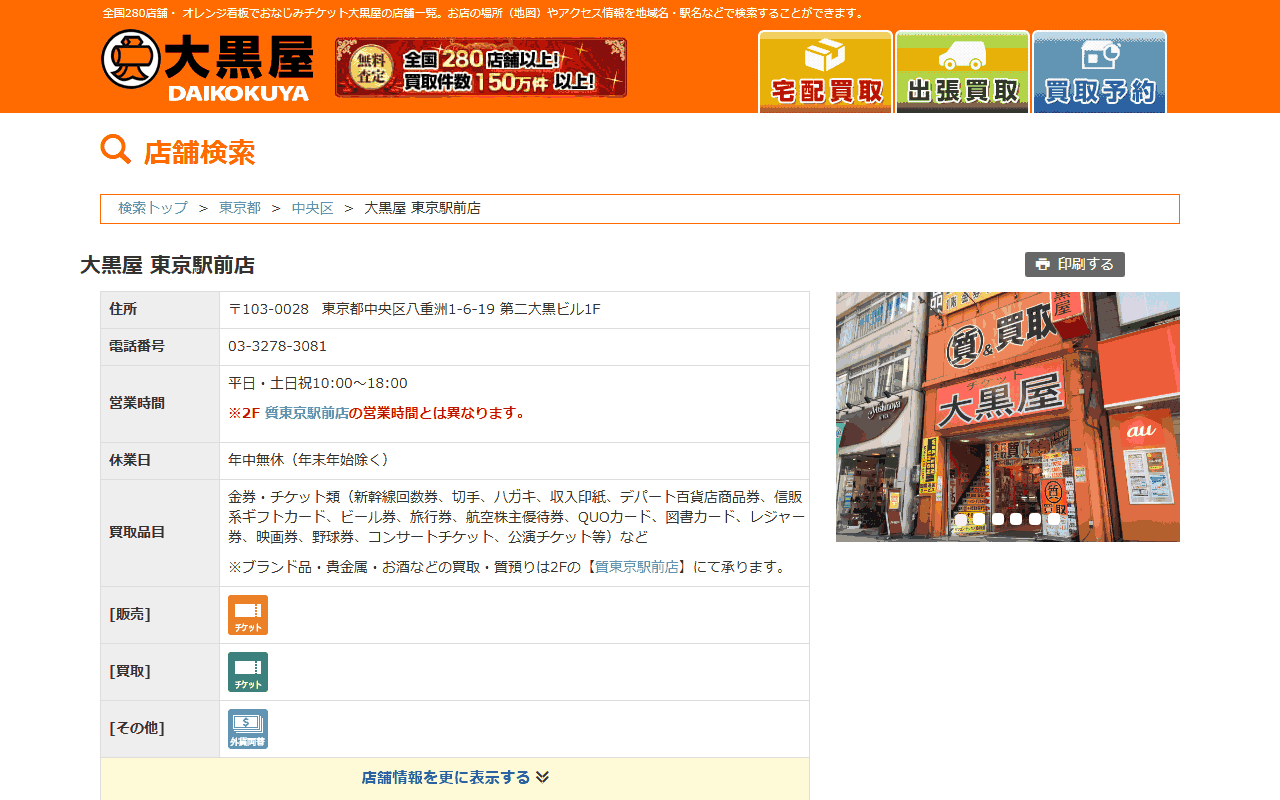Click the 買取品目 row header
The width and height of the screenshot is (1280, 800).
click(160, 533)
